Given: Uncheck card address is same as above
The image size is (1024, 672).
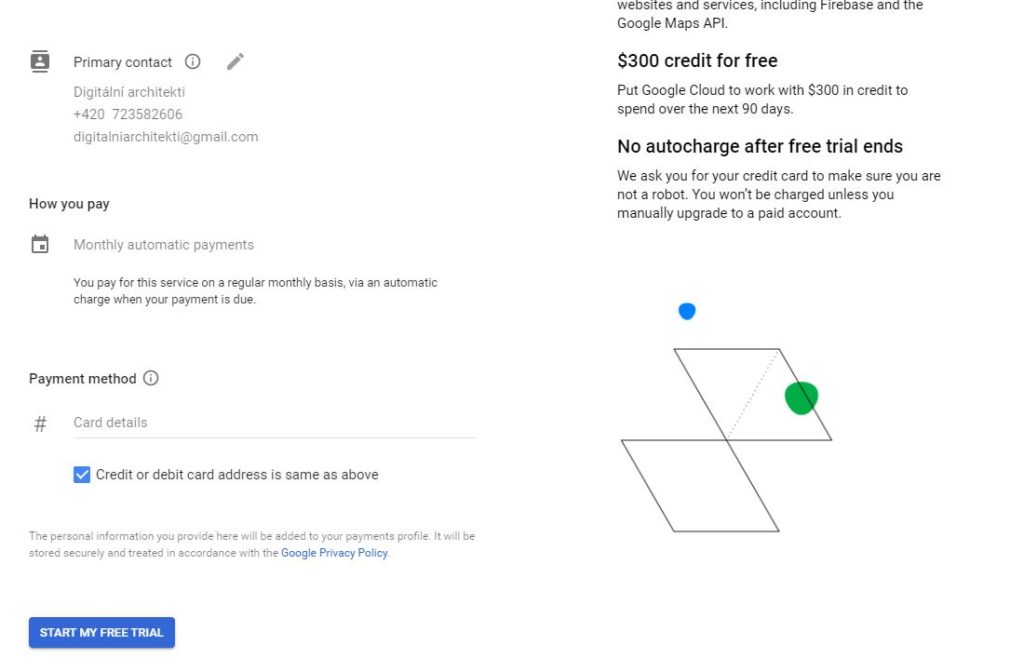Looking at the screenshot, I should (82, 475).
